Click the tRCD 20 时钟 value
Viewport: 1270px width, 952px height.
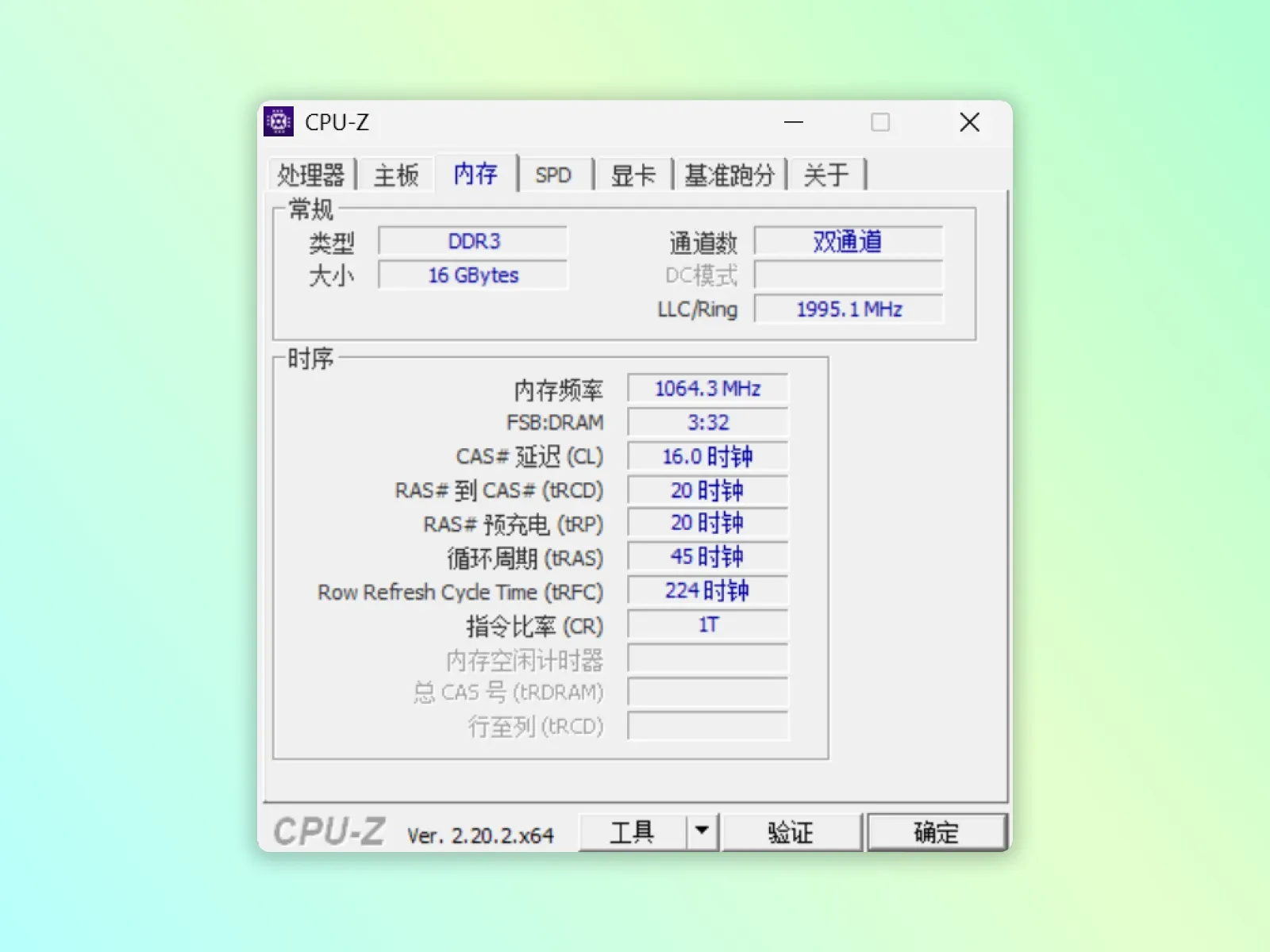point(708,490)
